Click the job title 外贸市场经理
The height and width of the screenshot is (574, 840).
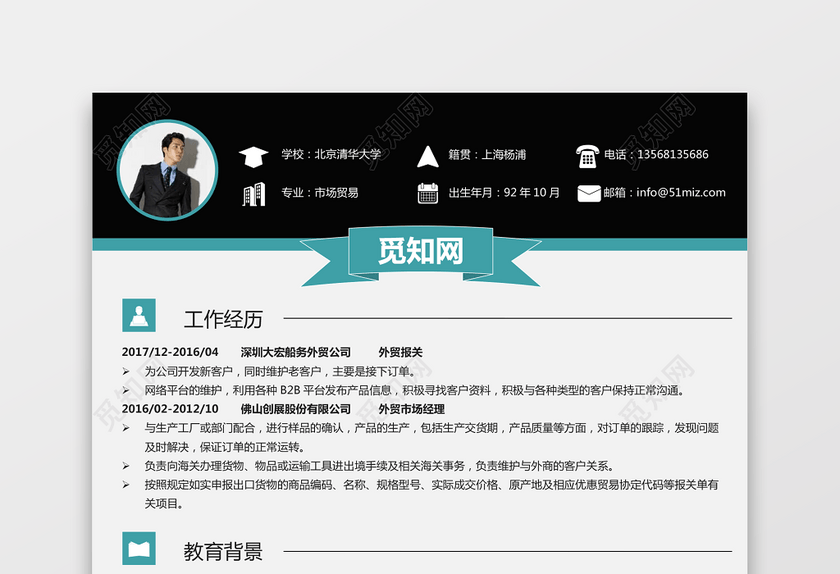click(411, 409)
